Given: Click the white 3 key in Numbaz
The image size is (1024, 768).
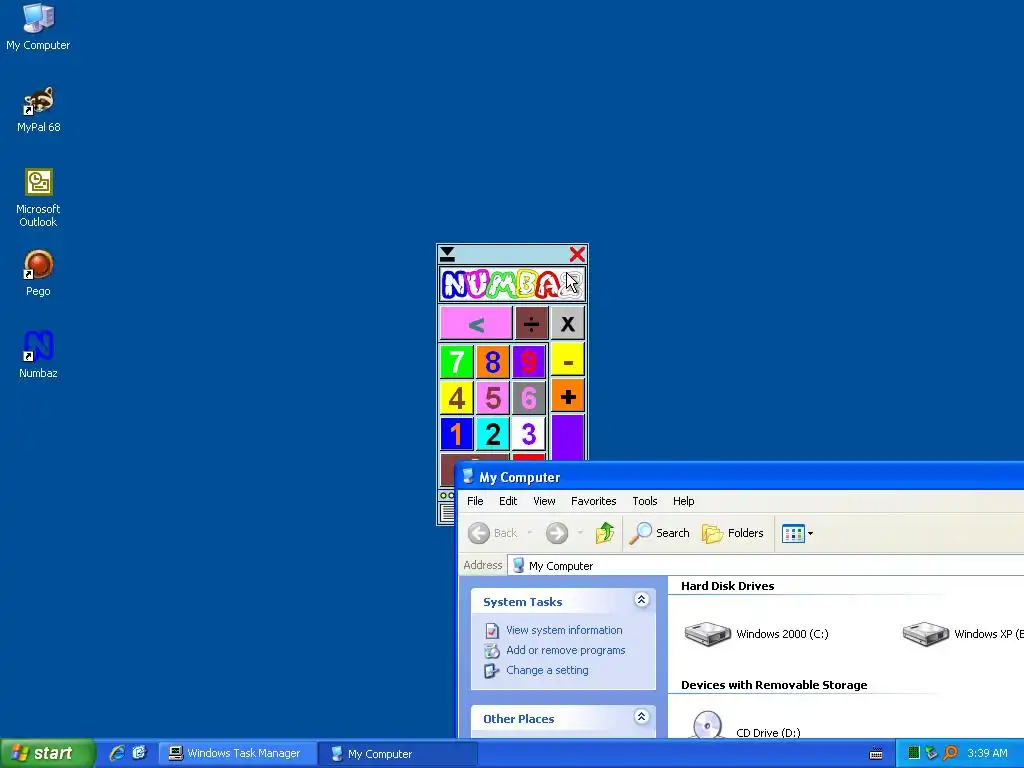Looking at the screenshot, I should click(x=528, y=434).
